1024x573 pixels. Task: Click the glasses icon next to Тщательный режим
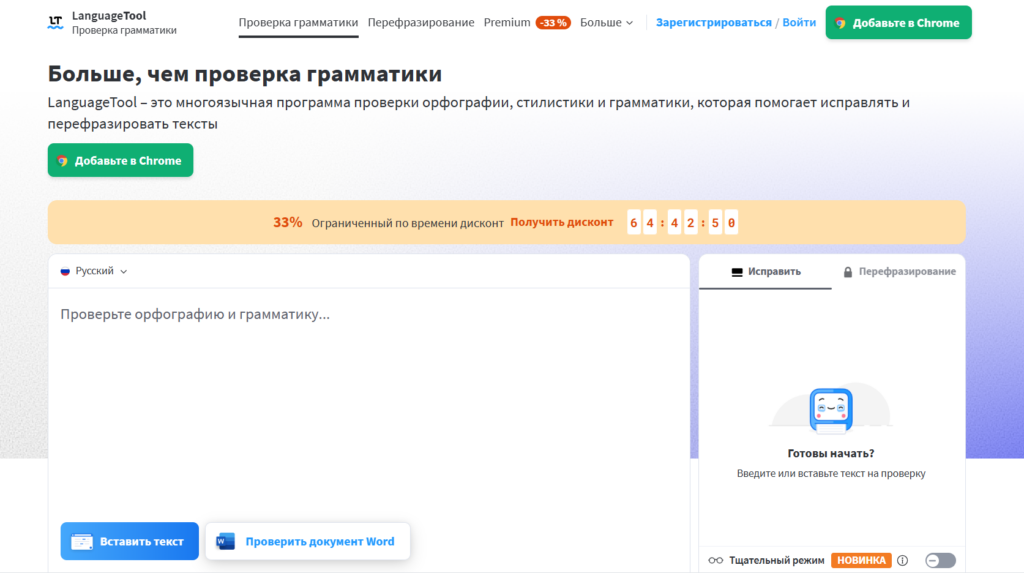click(716, 560)
